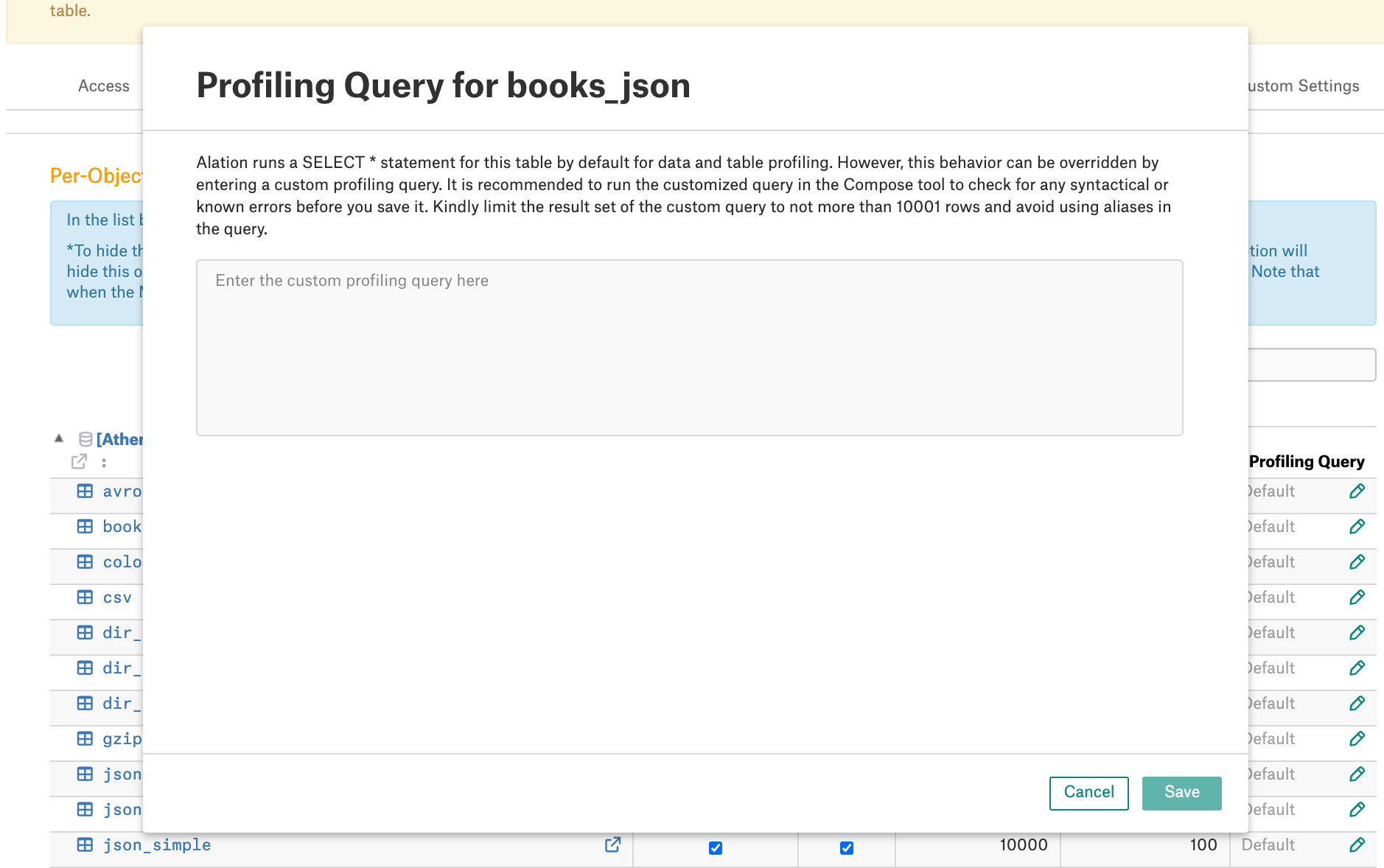Switch to the Custom Settings tab
This screenshot has width=1384, height=868.
pos(1303,86)
